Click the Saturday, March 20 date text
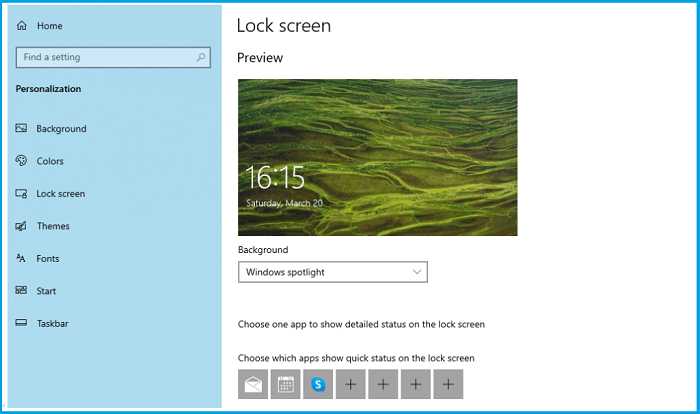 pyautogui.click(x=284, y=203)
